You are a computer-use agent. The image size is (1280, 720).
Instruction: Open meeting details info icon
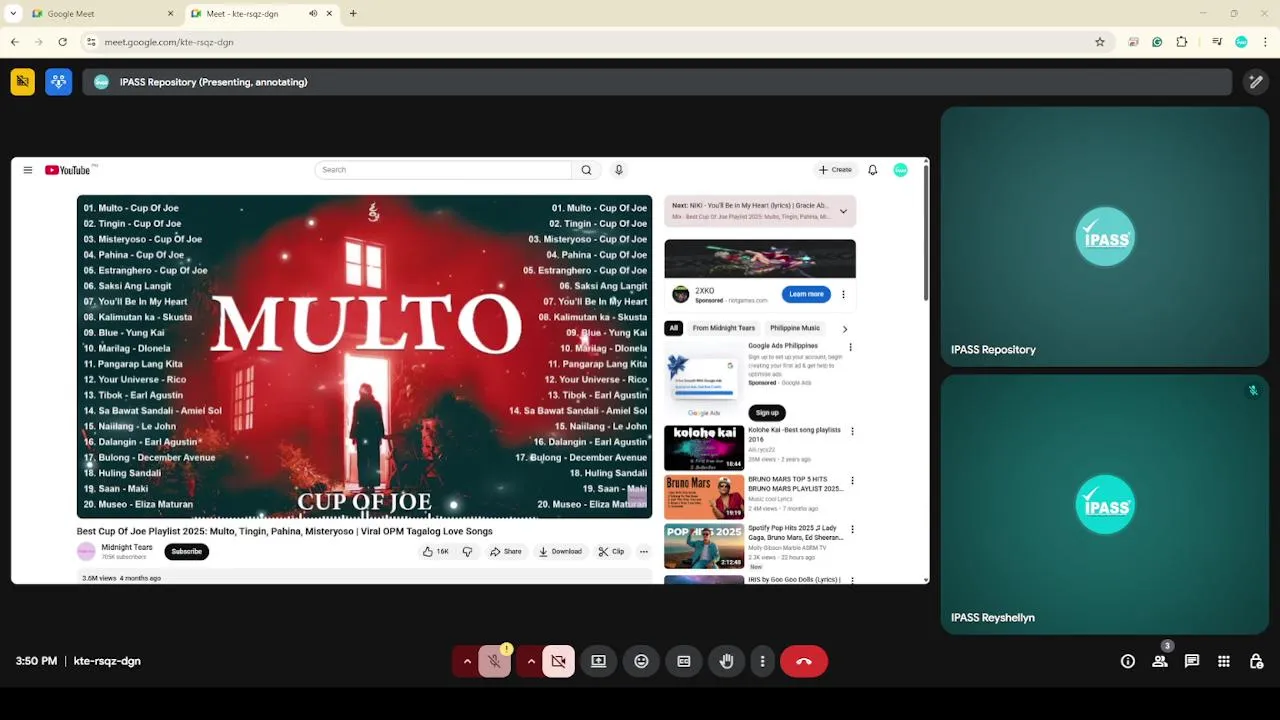coord(1128,661)
